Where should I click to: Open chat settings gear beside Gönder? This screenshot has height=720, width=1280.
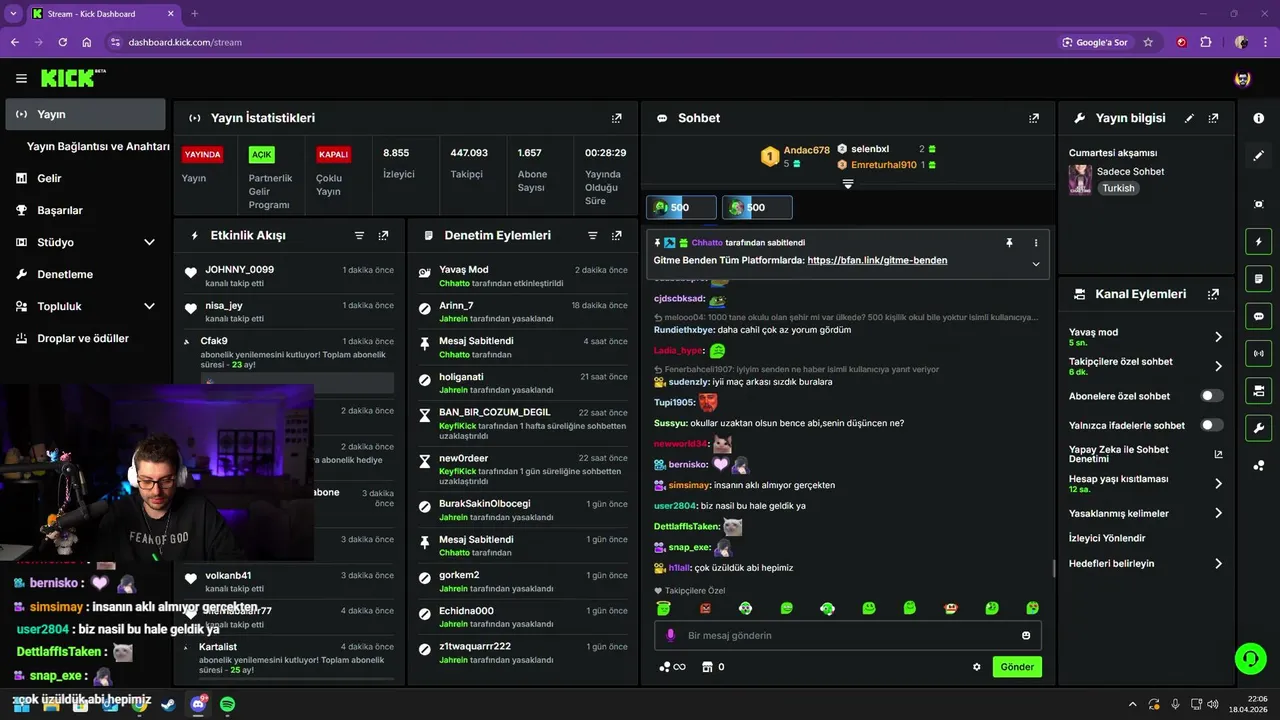pyautogui.click(x=977, y=667)
